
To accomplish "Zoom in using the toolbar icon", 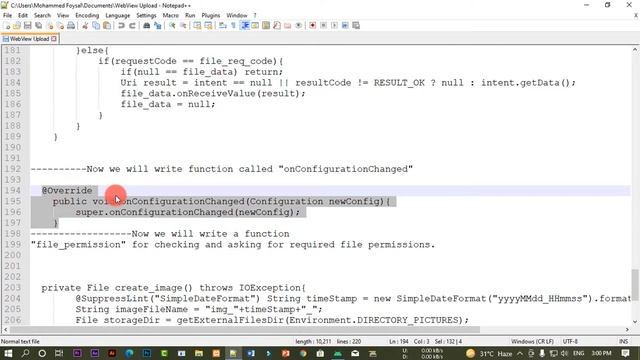I will [172, 25].
